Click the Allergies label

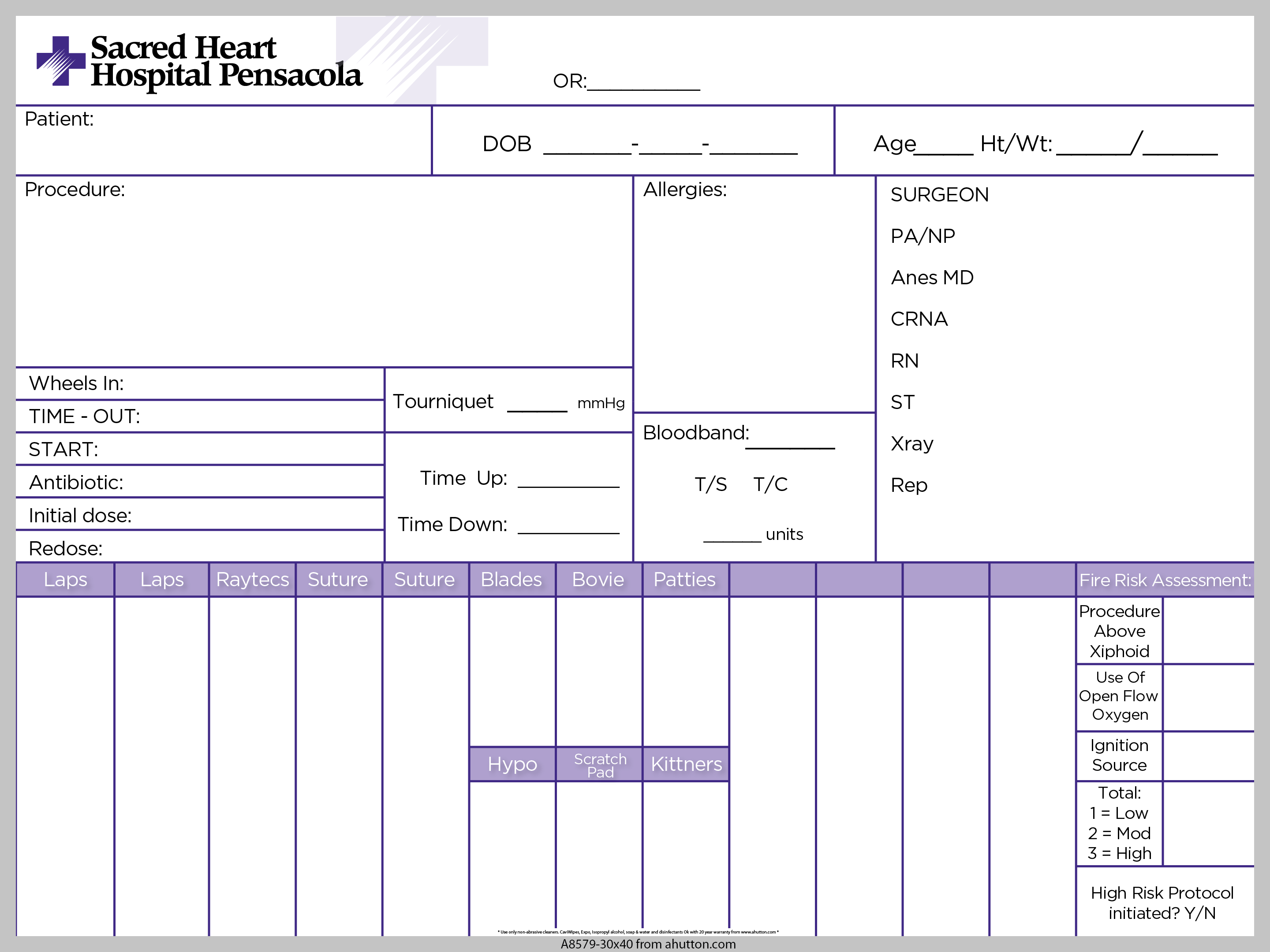pyautogui.click(x=685, y=190)
